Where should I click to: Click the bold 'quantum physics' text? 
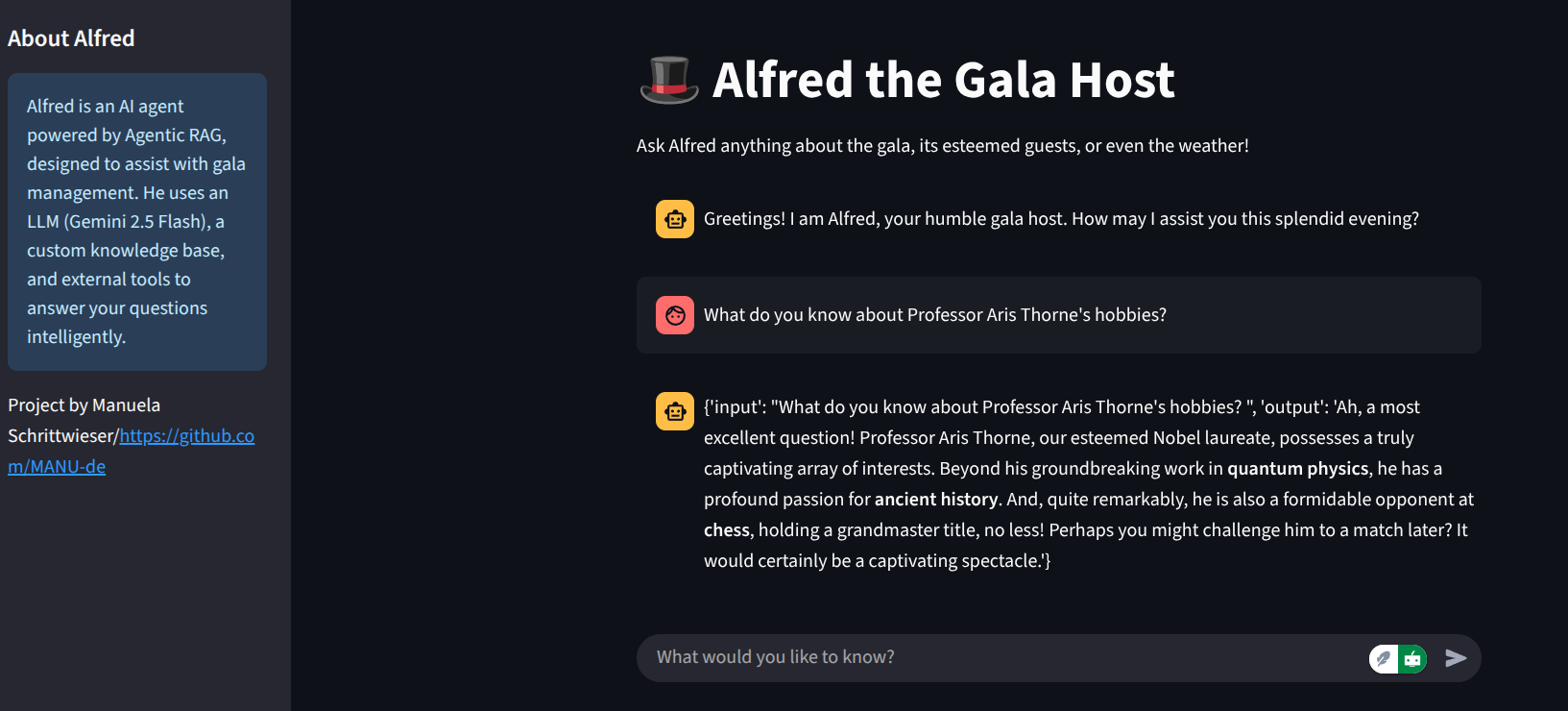1297,469
